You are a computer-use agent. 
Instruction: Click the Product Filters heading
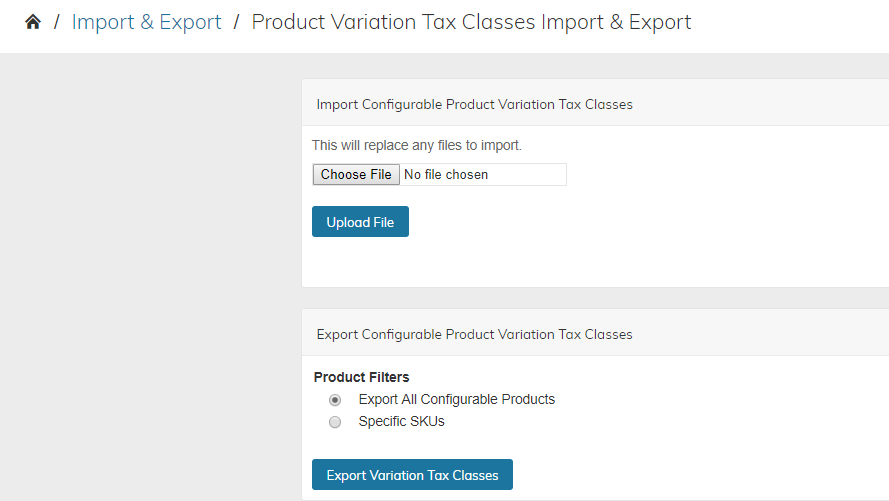tap(361, 377)
